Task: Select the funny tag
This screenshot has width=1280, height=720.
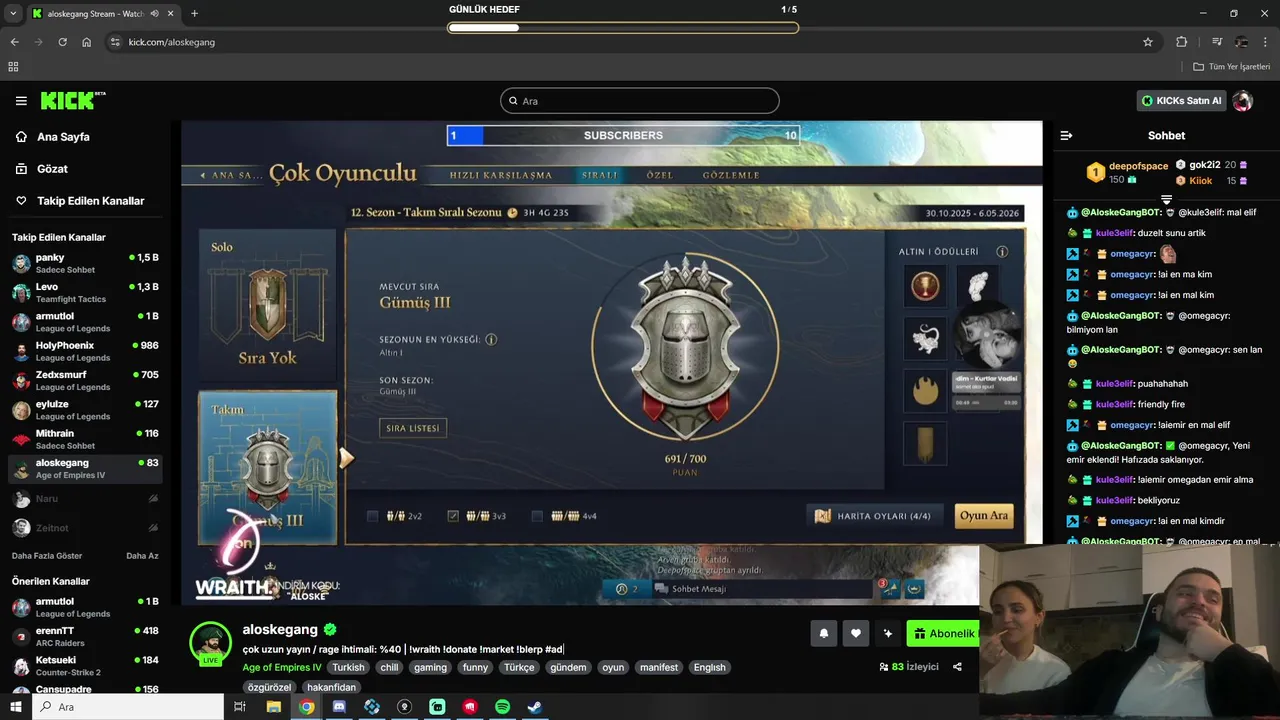Action: (x=476, y=667)
